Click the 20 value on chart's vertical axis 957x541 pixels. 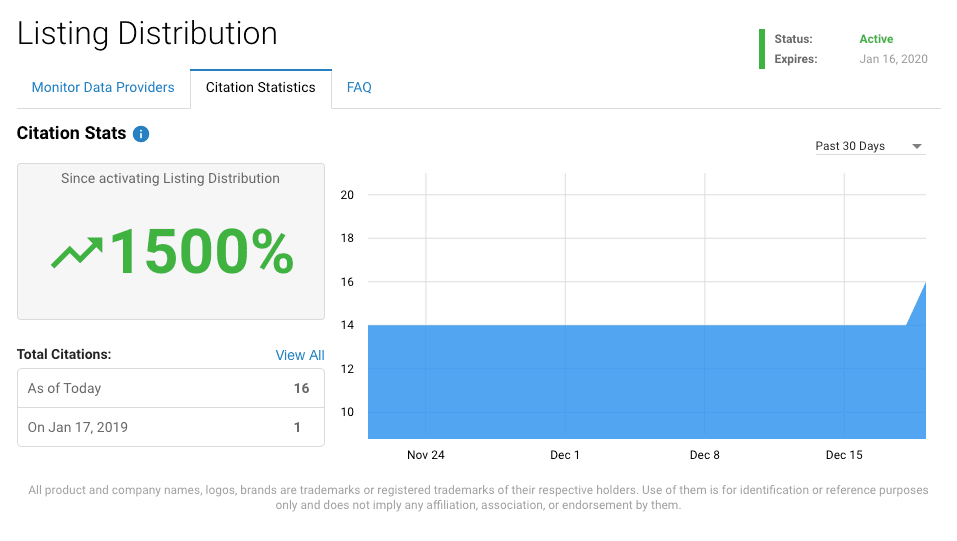click(x=347, y=195)
